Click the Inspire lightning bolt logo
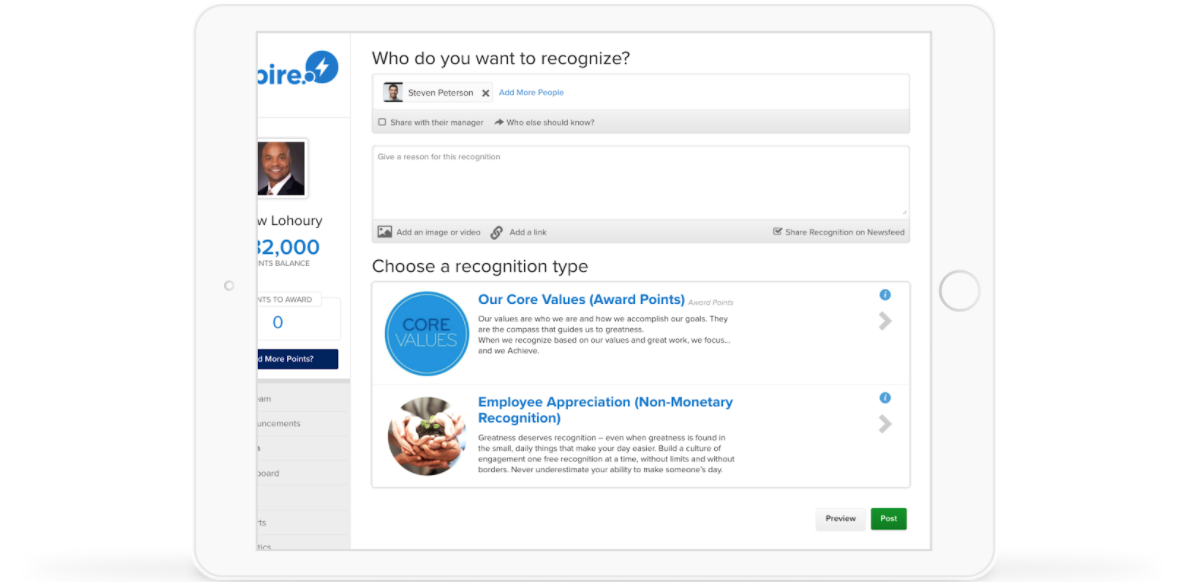This screenshot has width=1178, height=582. (323, 69)
